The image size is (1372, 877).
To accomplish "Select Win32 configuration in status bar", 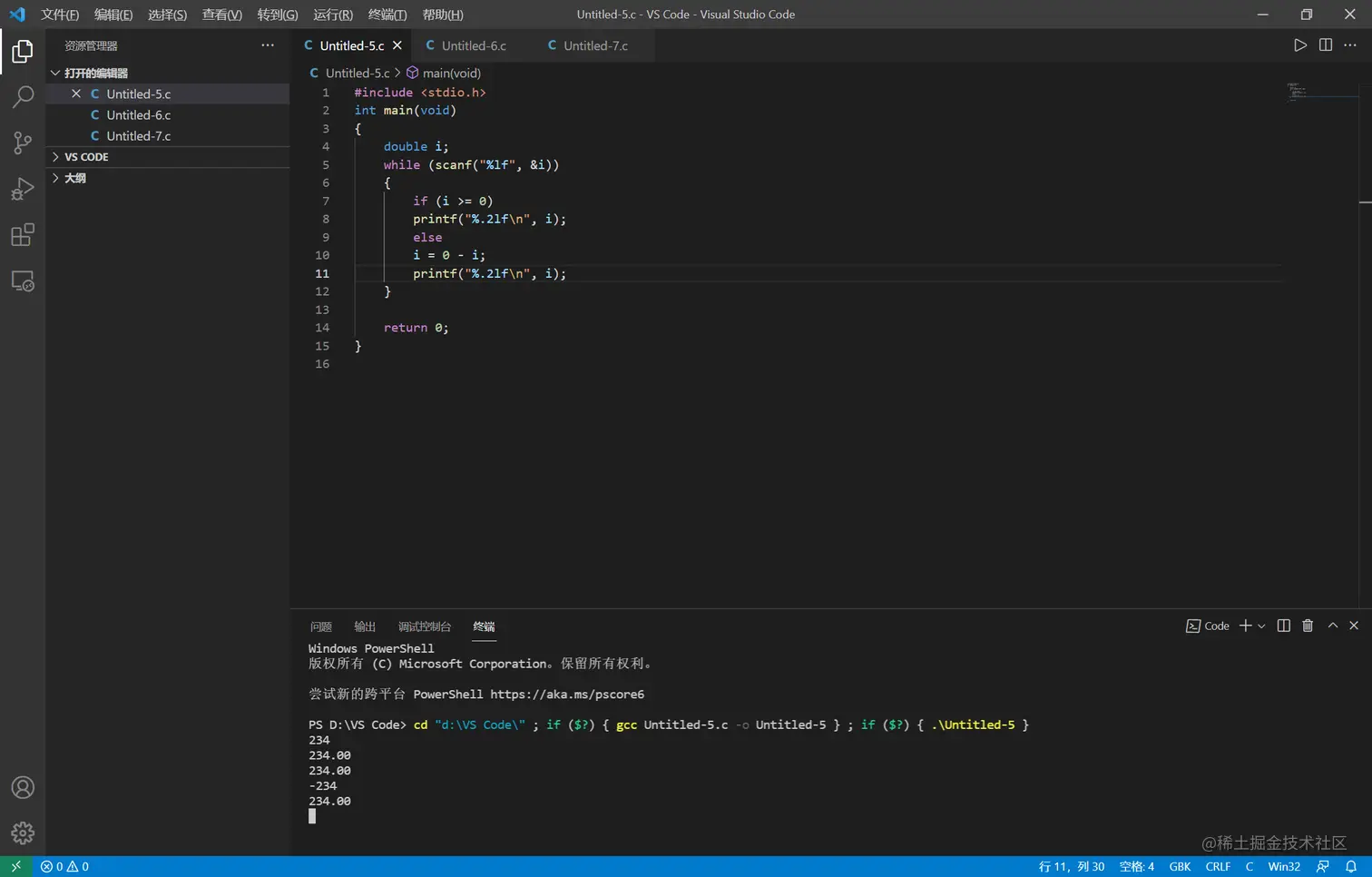I will click(1284, 866).
